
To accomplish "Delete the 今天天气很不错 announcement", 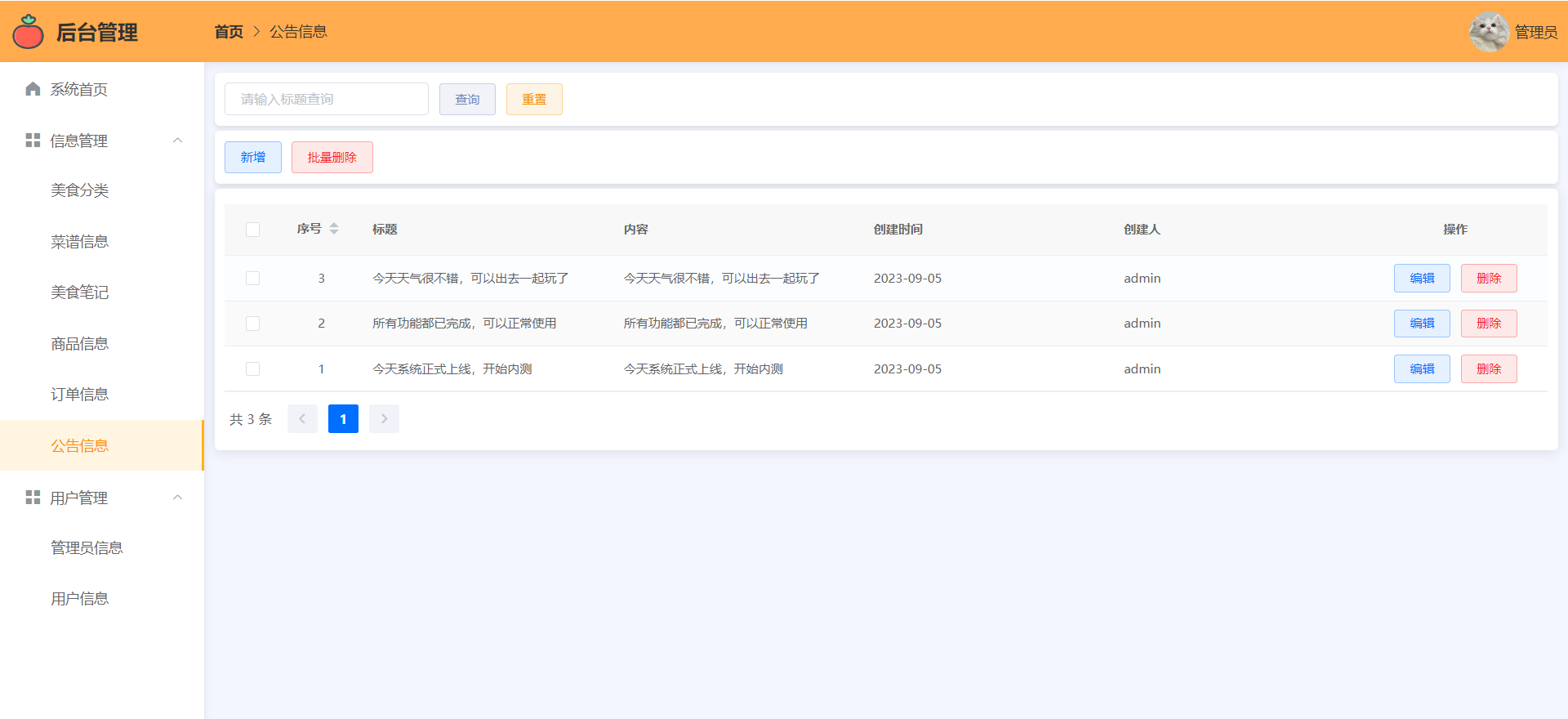I will [x=1489, y=279].
